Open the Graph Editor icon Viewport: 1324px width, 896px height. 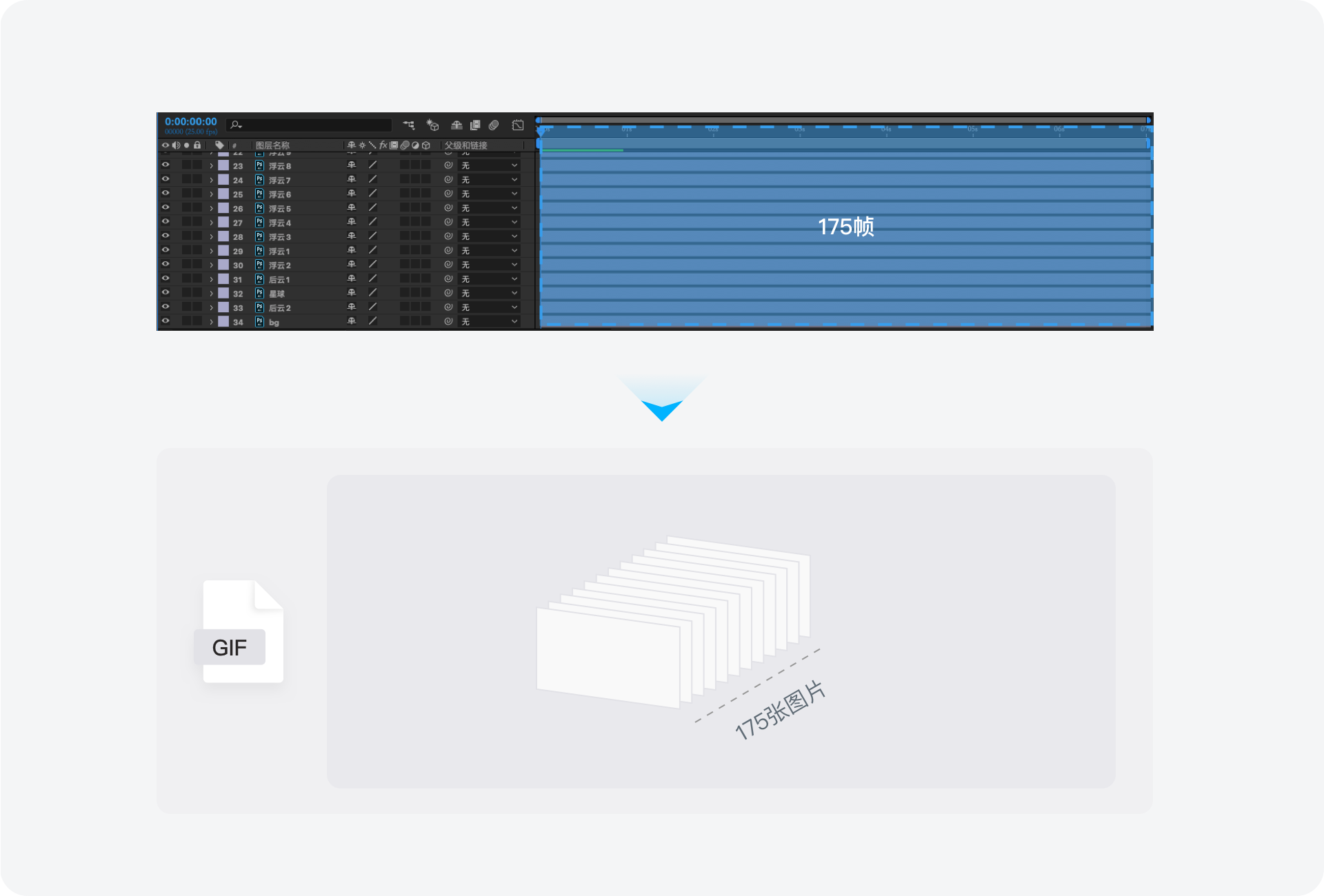(x=518, y=125)
